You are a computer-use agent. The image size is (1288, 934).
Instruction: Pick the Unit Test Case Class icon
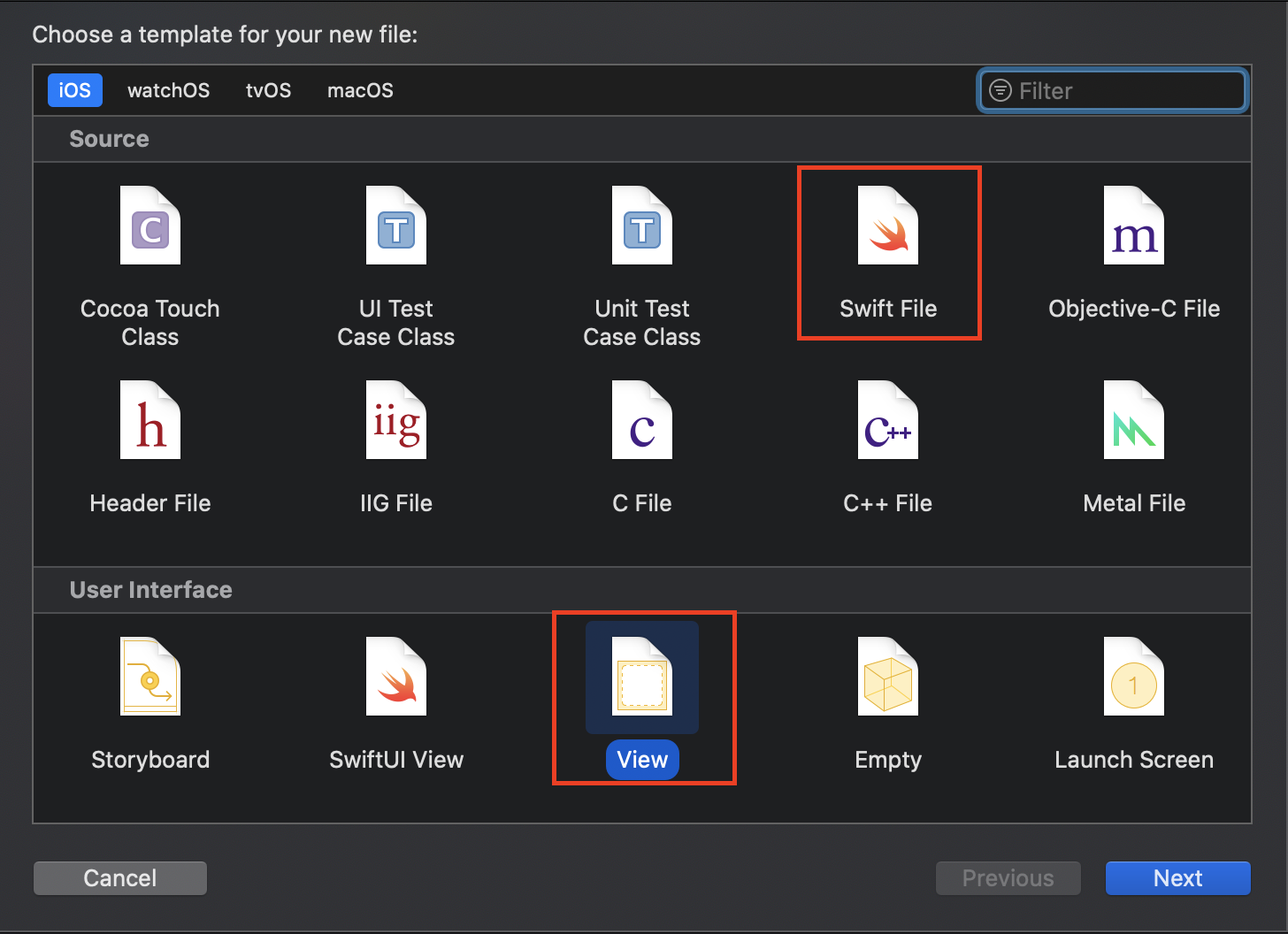coord(642,225)
